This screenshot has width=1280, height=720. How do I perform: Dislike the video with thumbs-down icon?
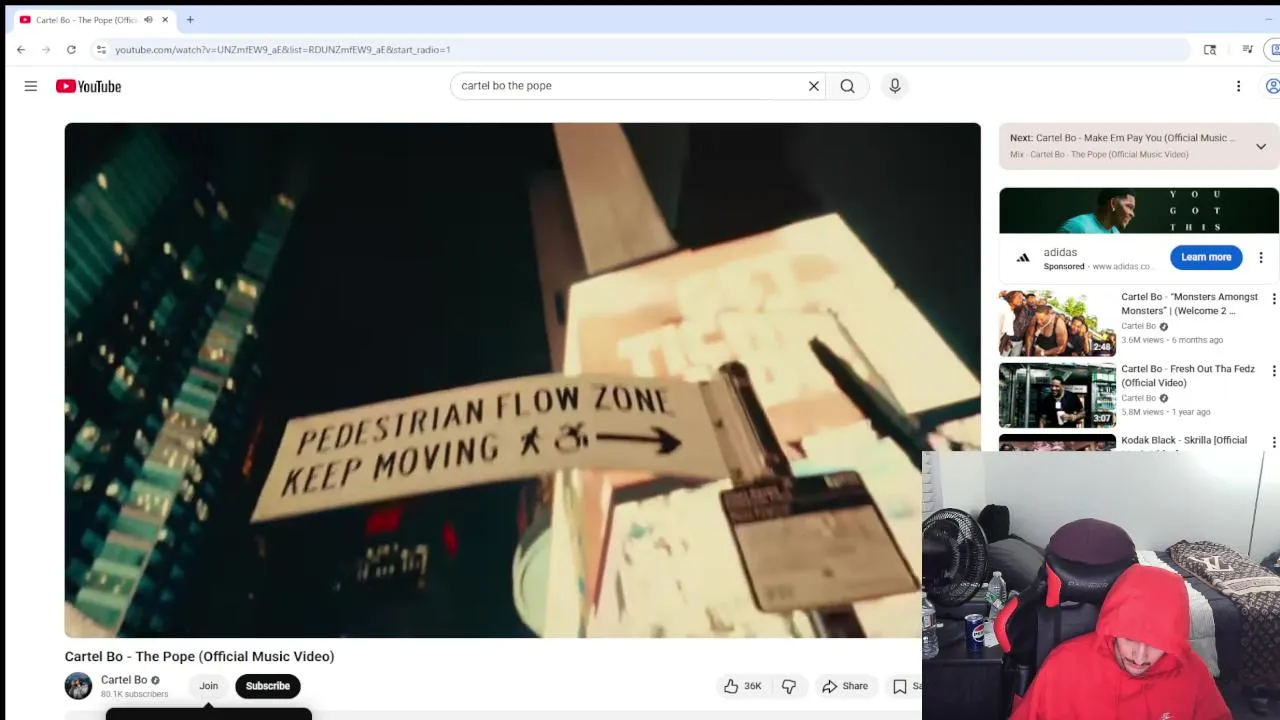tap(789, 686)
